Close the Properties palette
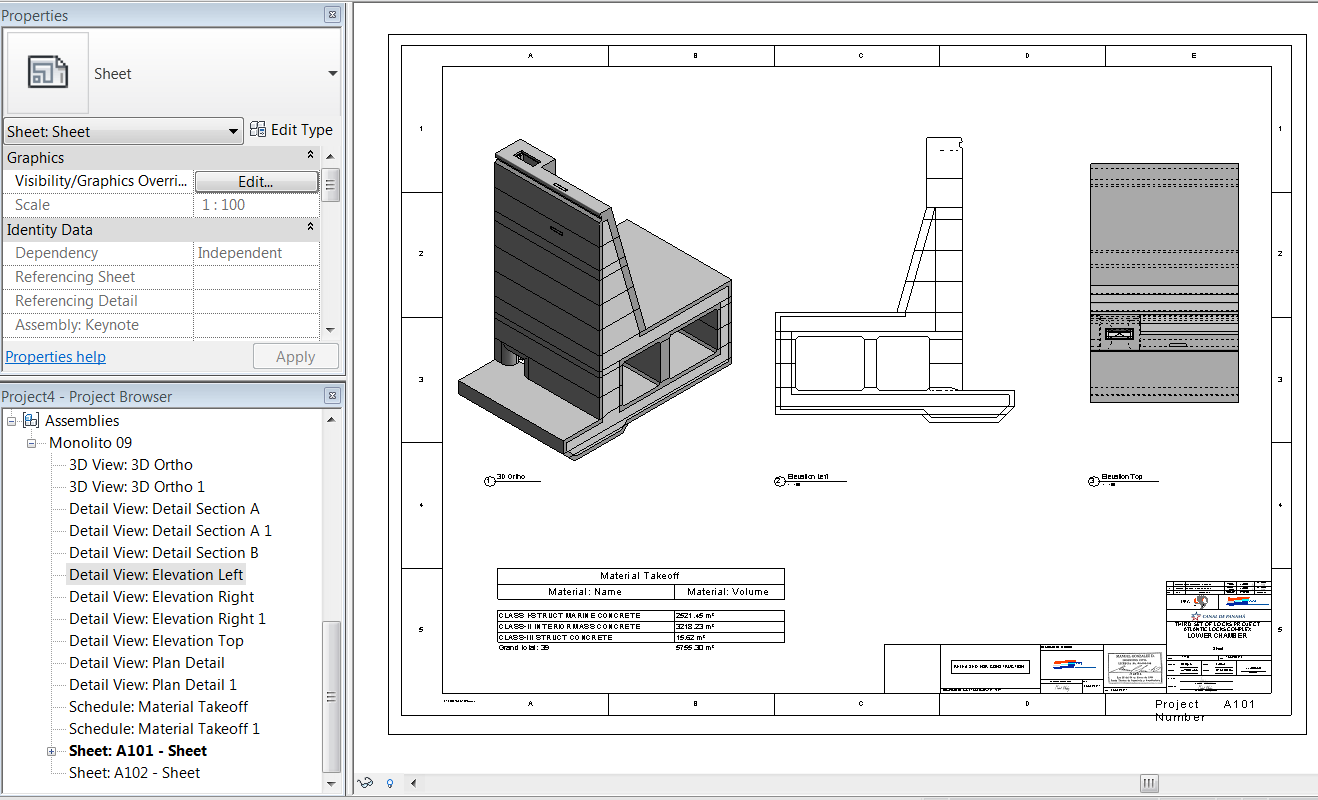 [332, 16]
